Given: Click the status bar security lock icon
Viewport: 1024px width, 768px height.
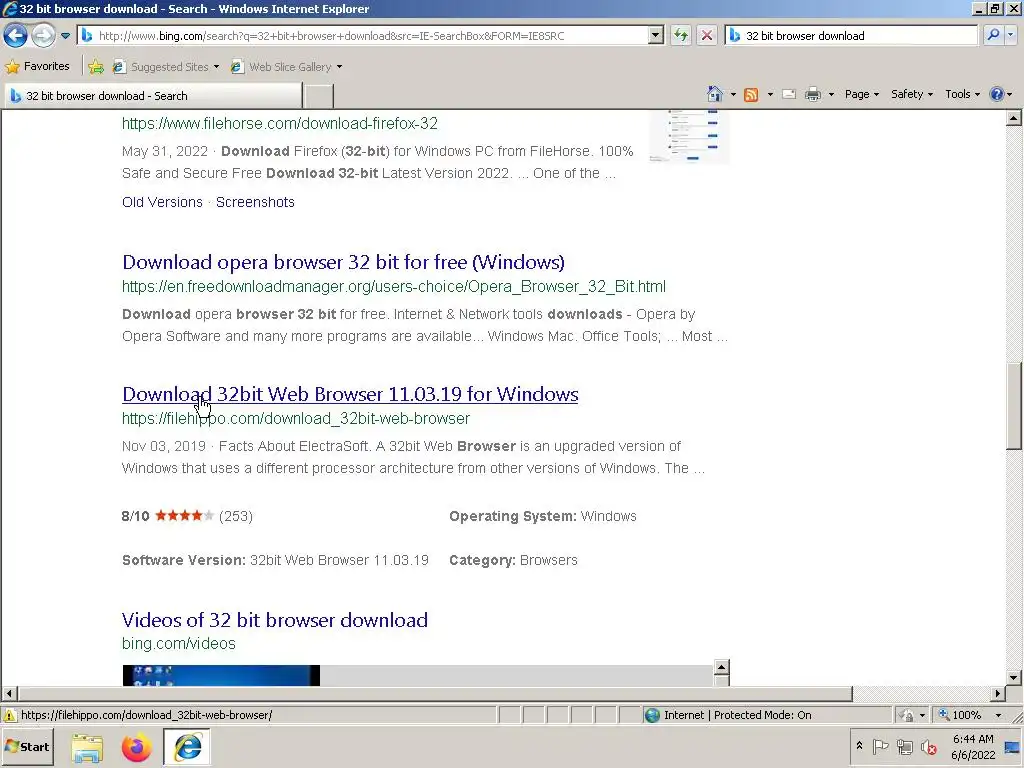Looking at the screenshot, I should click(907, 715).
